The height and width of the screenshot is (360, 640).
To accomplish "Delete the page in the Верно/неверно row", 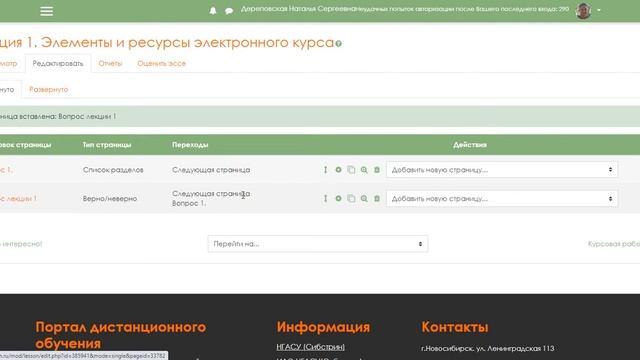I will pyautogui.click(x=377, y=198).
